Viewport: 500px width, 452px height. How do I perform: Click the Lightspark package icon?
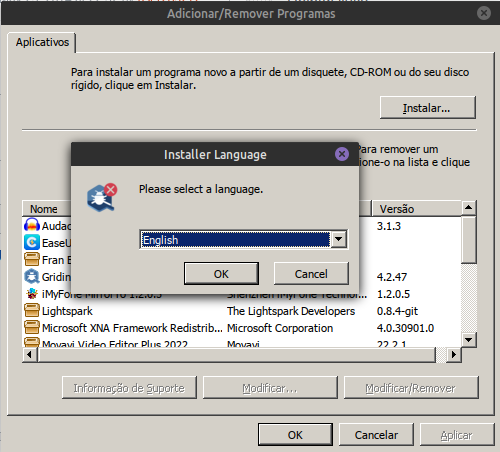[x=32, y=311]
